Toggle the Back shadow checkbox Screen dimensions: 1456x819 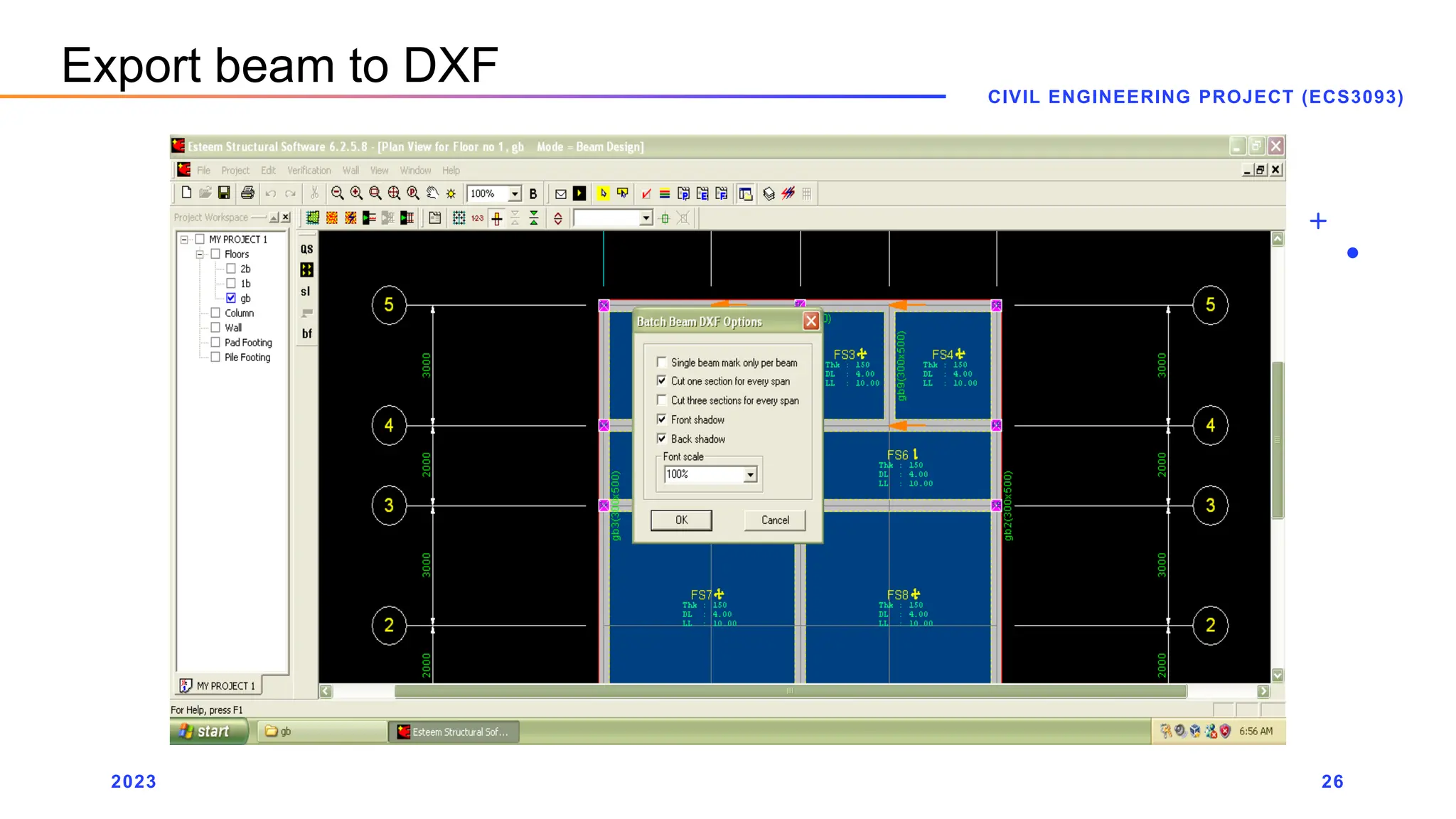[662, 439]
